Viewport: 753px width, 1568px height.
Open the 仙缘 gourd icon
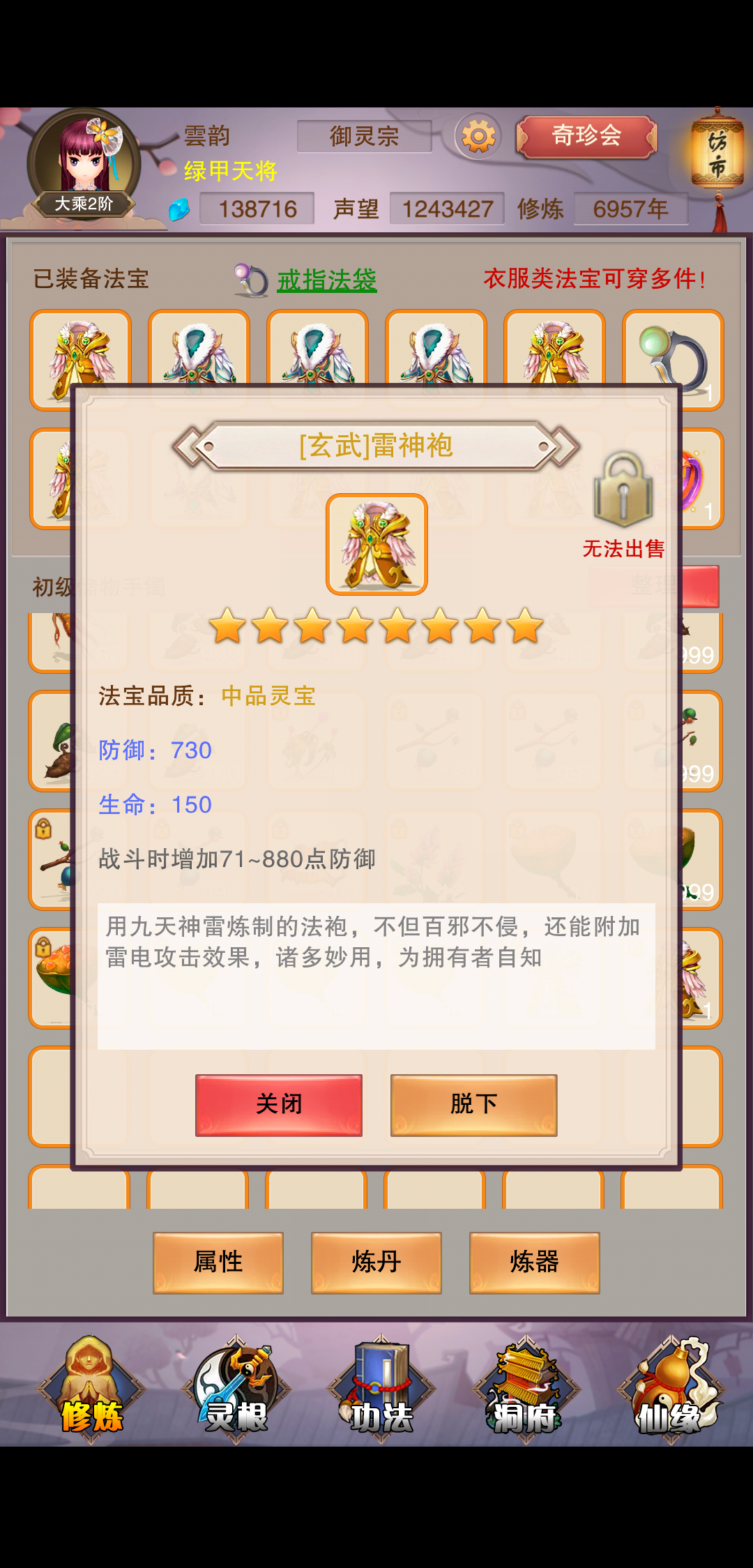(671, 1388)
